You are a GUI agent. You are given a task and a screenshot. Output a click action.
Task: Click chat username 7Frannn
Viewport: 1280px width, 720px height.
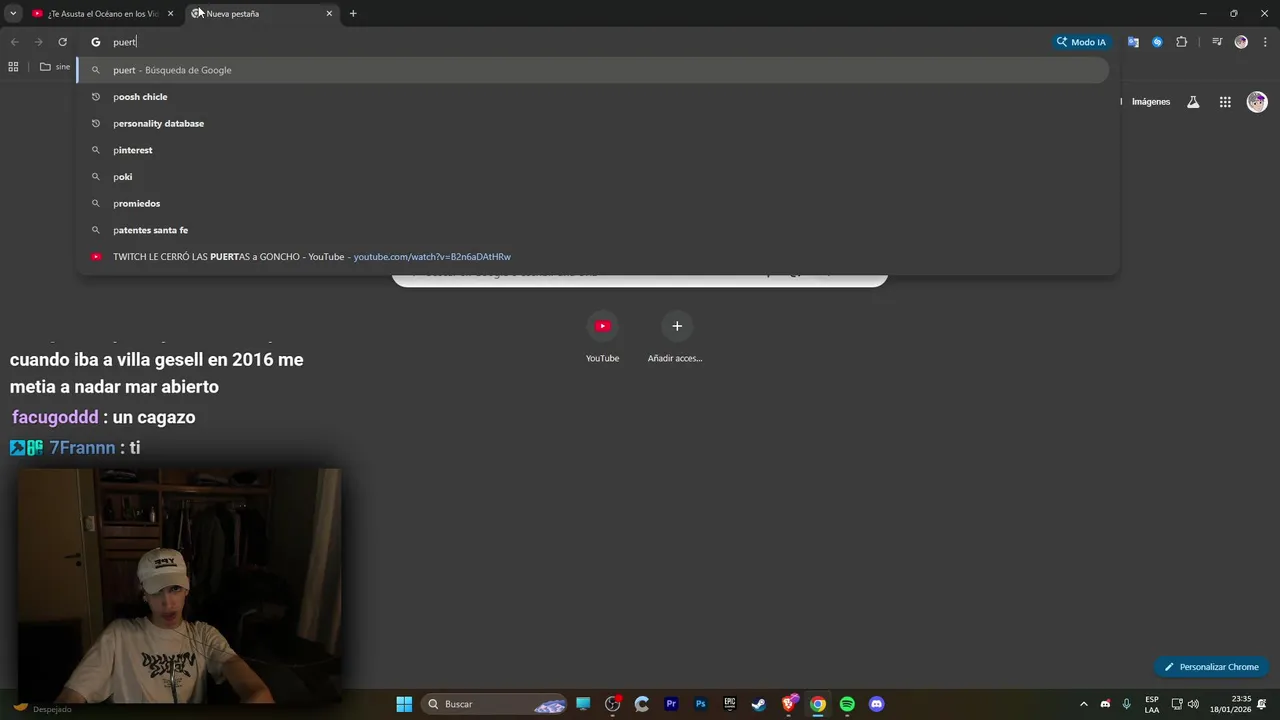tap(82, 448)
